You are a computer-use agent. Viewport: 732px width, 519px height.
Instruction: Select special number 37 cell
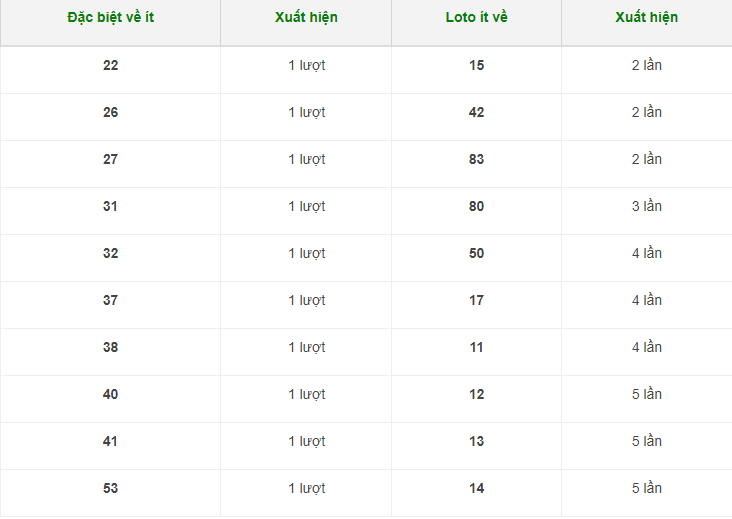click(x=110, y=300)
